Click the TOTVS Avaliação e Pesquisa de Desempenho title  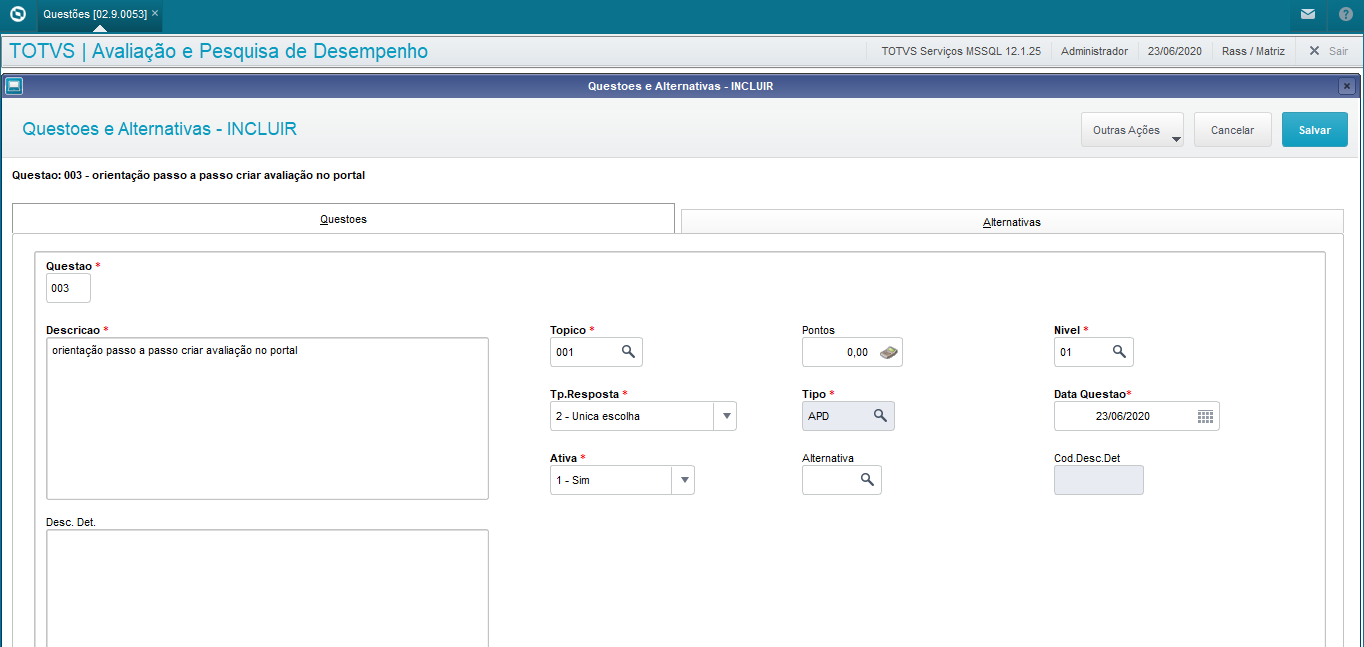(218, 51)
